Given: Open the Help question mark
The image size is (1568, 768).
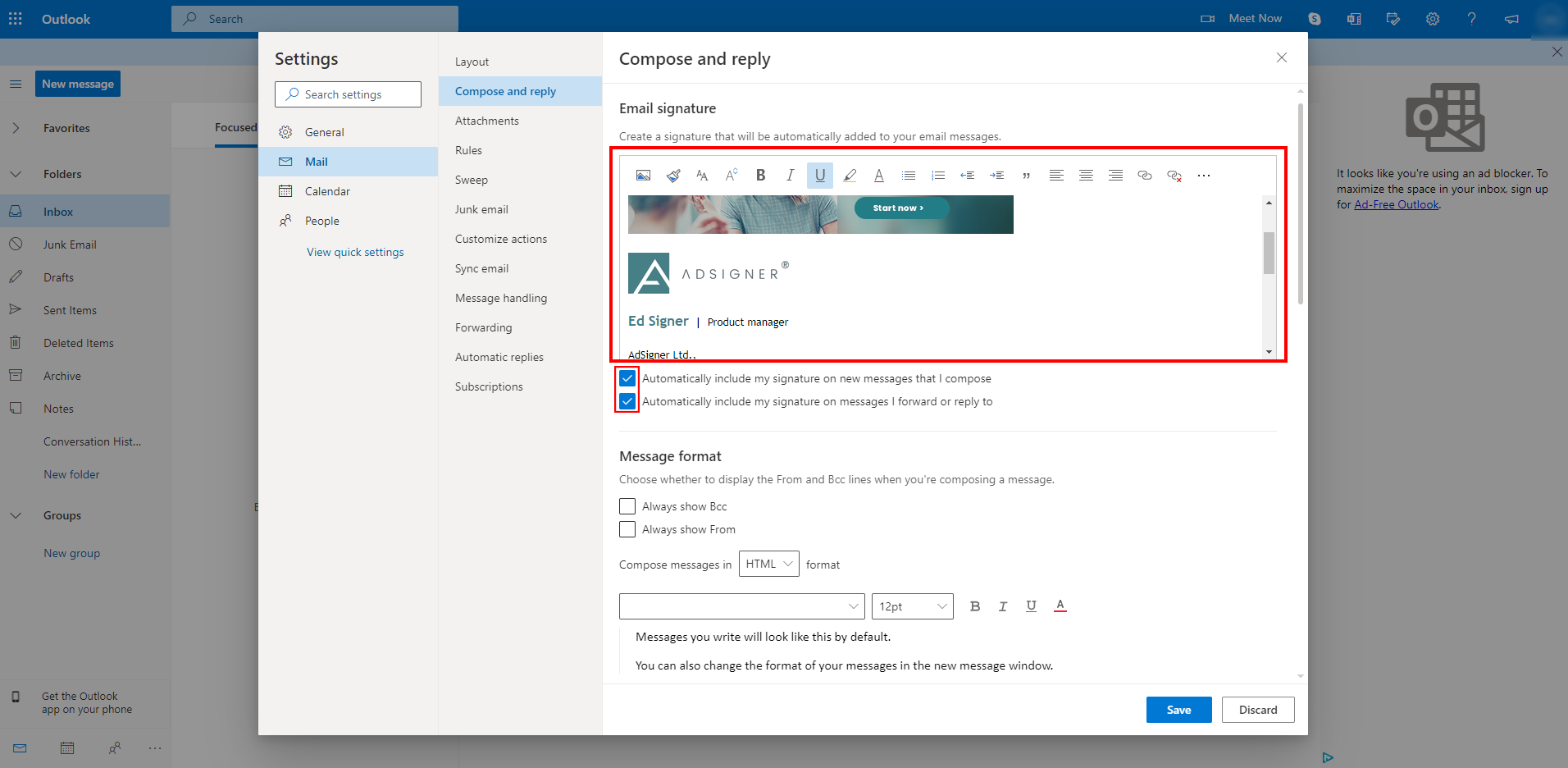Looking at the screenshot, I should pyautogui.click(x=1472, y=18).
